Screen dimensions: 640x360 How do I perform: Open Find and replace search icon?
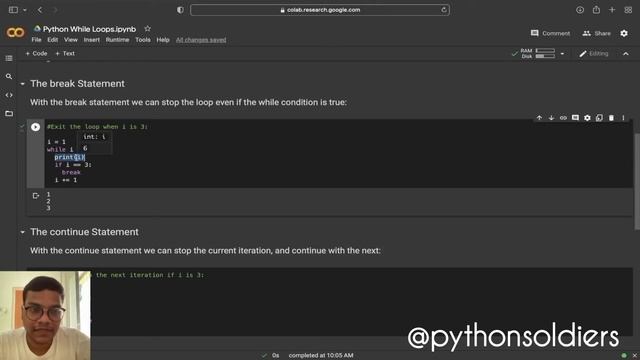[x=9, y=76]
